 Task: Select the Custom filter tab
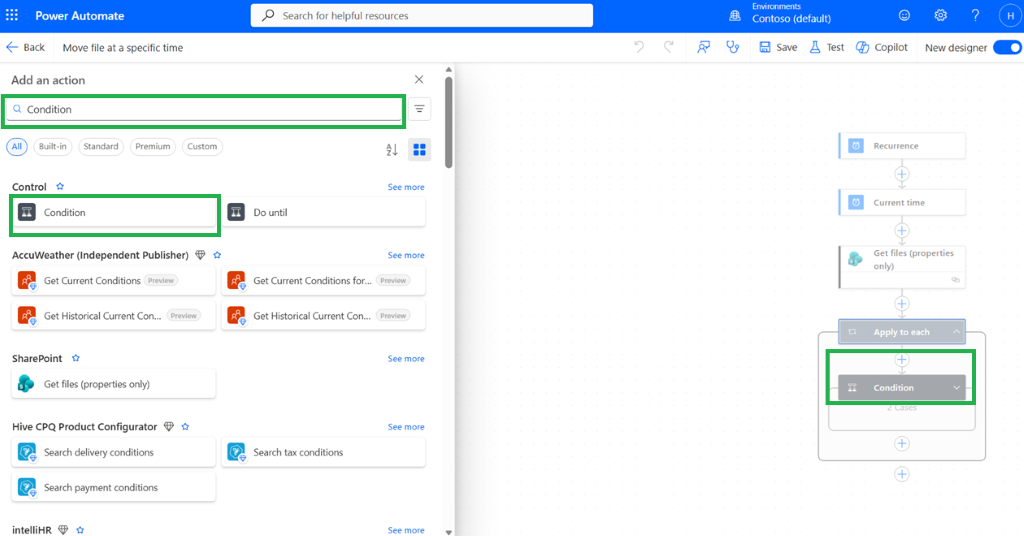pos(202,146)
